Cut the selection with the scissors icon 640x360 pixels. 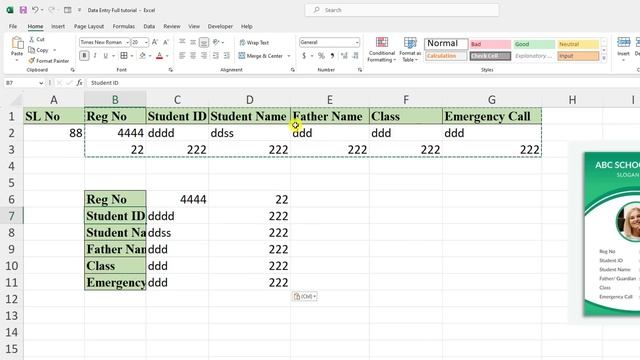[32, 40]
